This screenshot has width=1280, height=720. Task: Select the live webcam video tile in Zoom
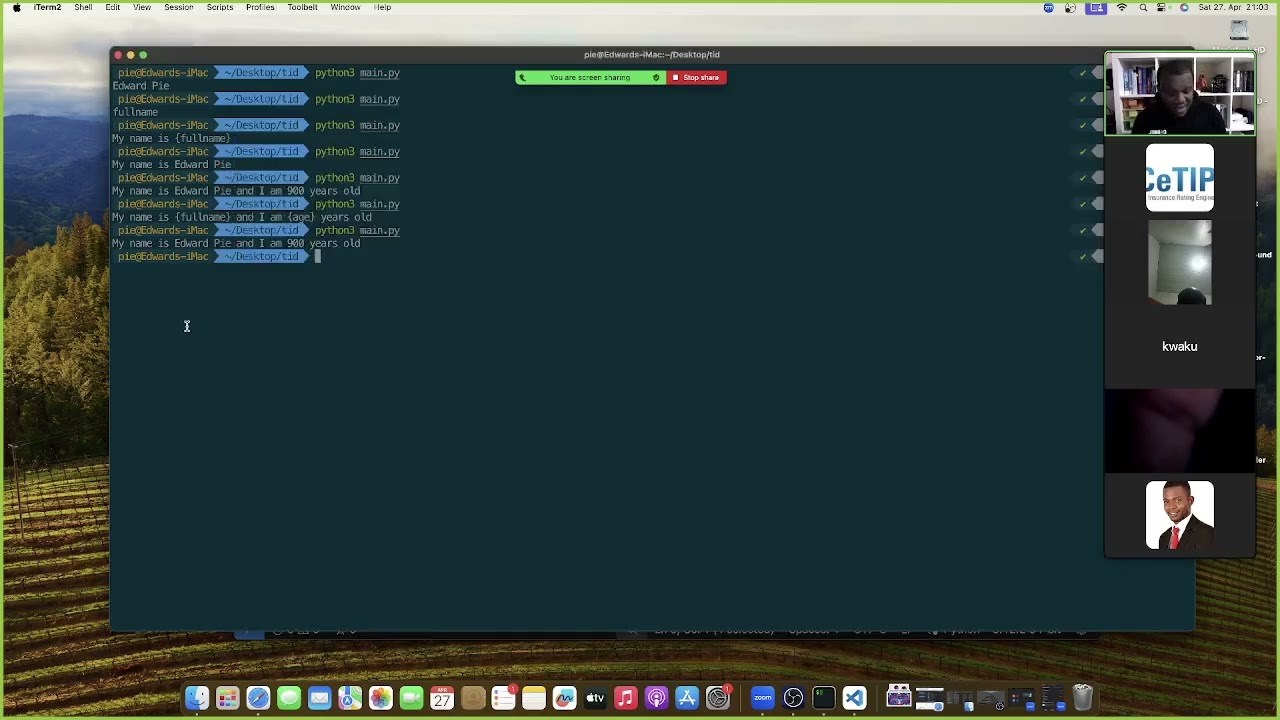1180,94
